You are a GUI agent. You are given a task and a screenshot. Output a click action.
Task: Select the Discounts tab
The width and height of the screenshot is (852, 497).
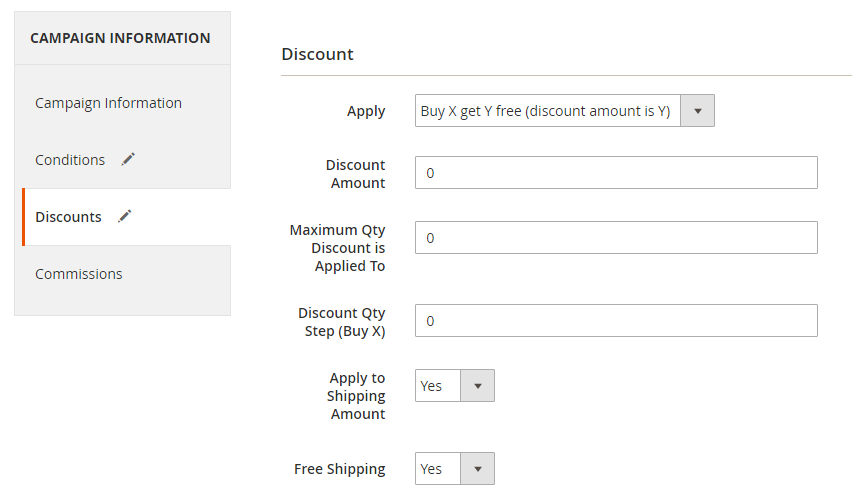(68, 217)
